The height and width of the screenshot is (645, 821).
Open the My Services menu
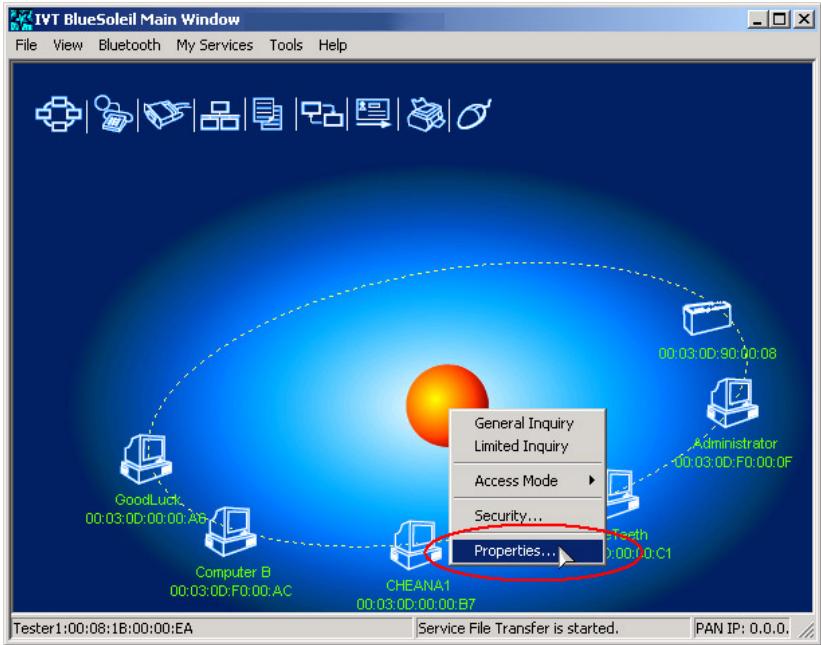pos(215,46)
